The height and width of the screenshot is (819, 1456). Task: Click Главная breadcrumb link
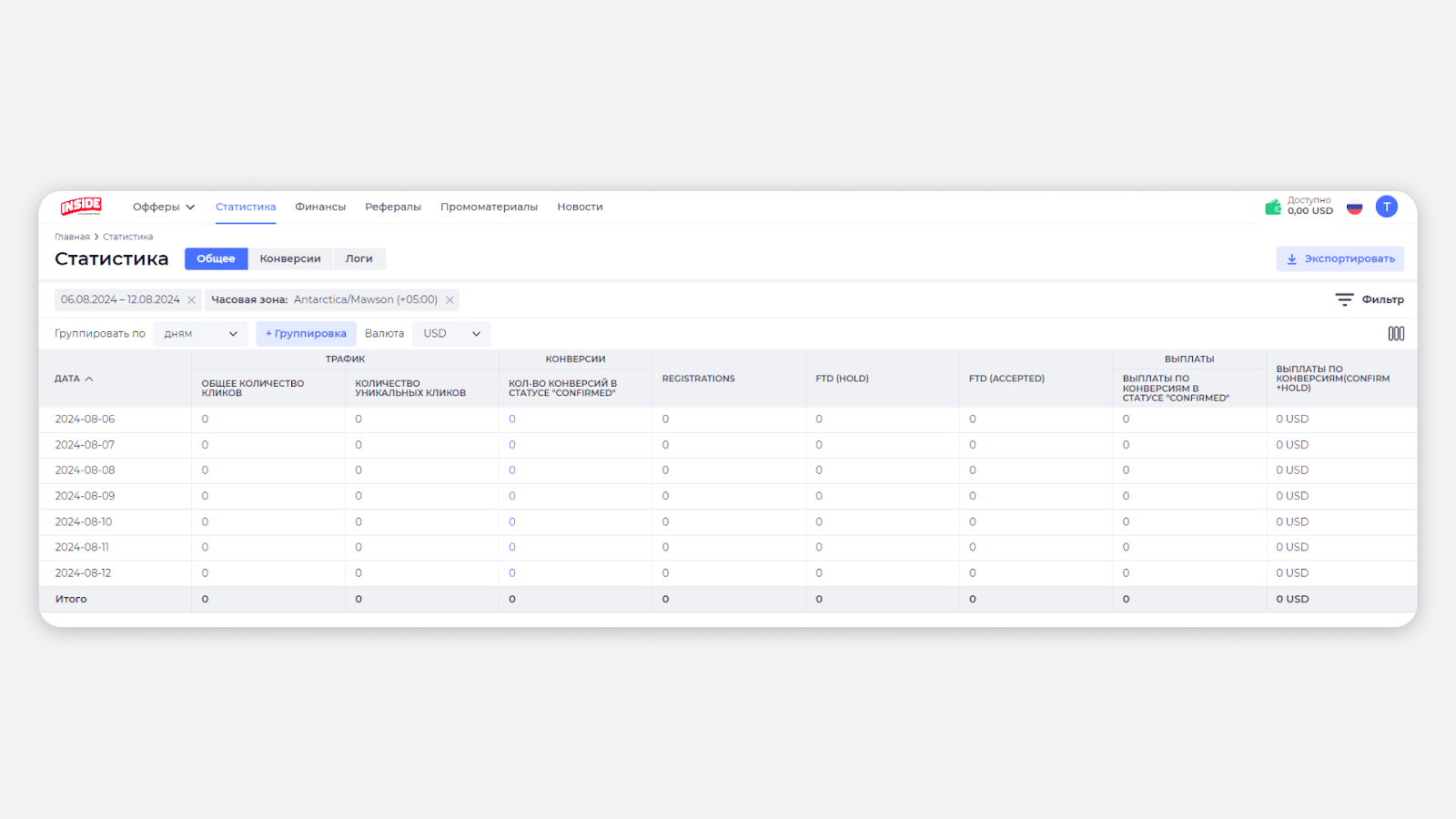point(72,237)
